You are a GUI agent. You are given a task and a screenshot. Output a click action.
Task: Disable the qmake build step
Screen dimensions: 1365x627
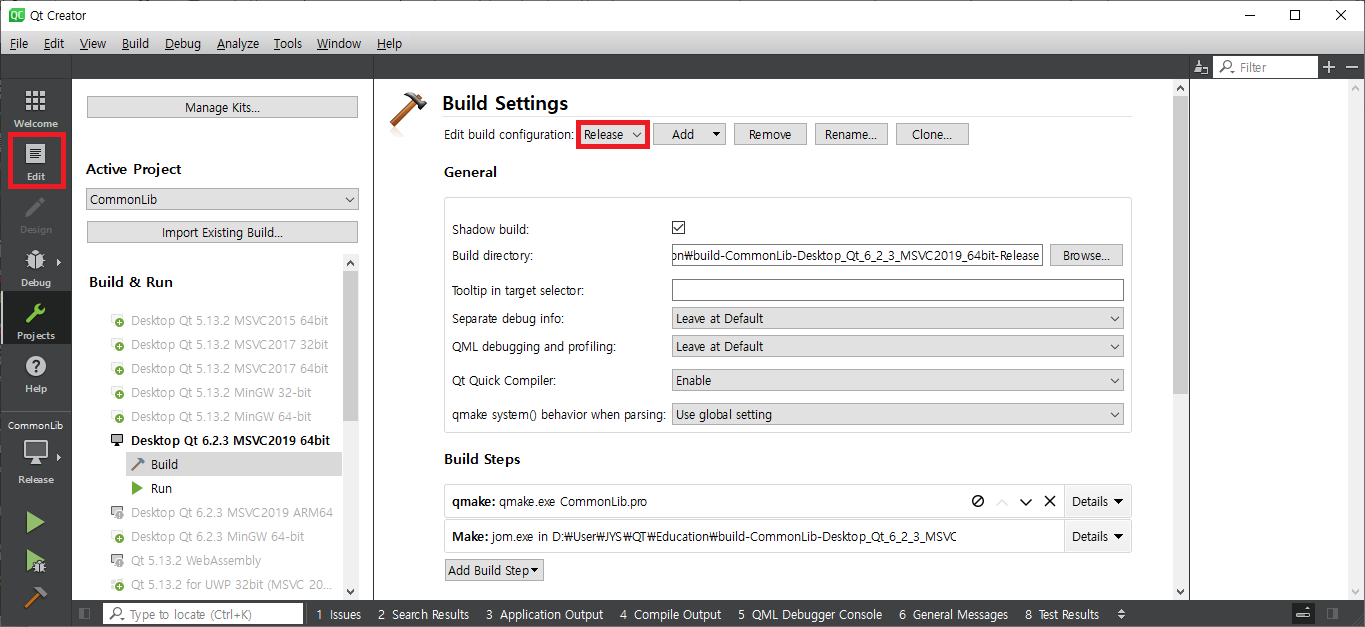pyautogui.click(x=977, y=501)
